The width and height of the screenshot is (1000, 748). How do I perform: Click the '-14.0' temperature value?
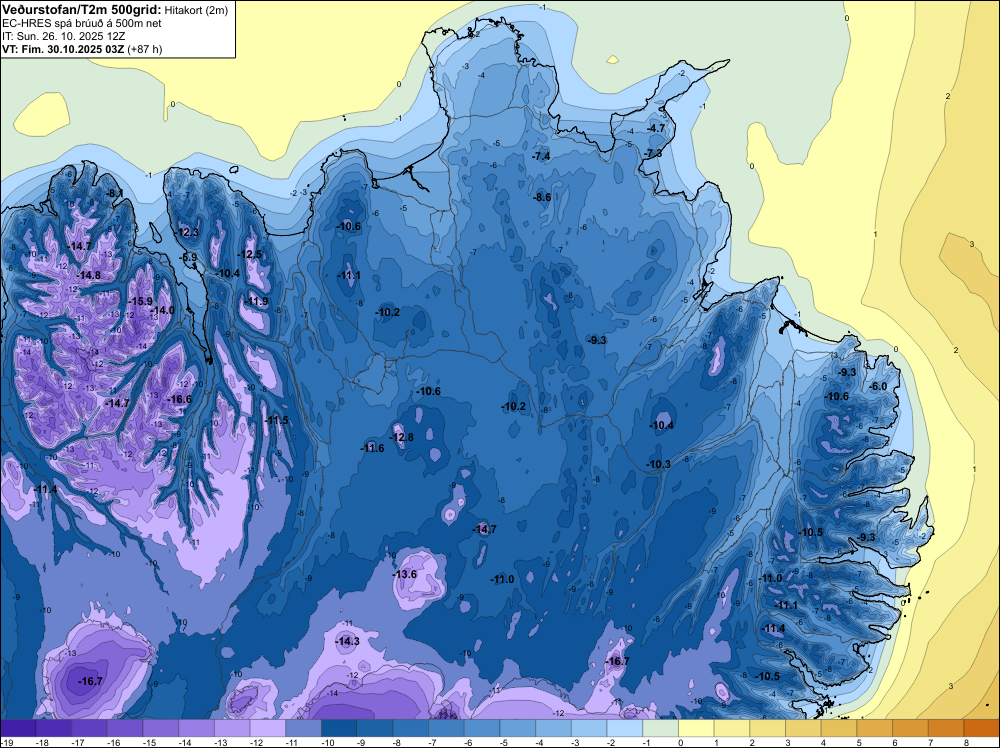[162, 311]
